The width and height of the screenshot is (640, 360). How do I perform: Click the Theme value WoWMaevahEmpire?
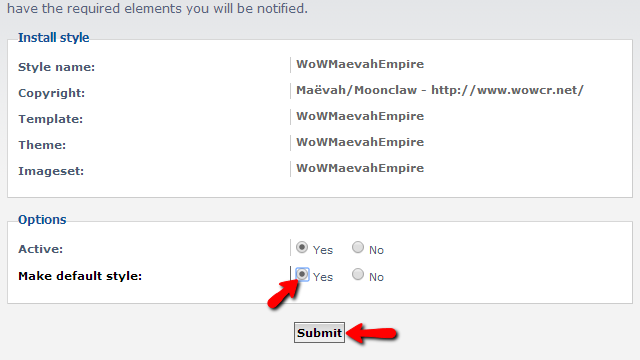tap(360, 142)
